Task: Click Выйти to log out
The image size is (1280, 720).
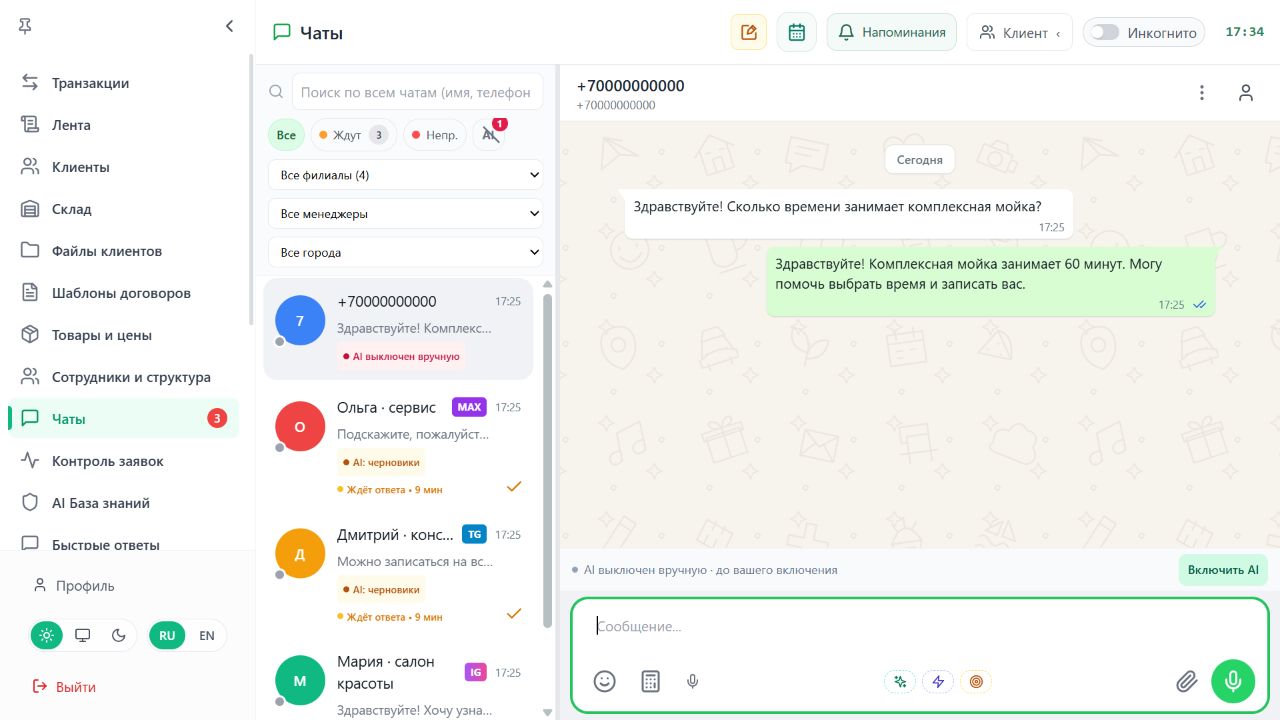Action: (x=64, y=687)
